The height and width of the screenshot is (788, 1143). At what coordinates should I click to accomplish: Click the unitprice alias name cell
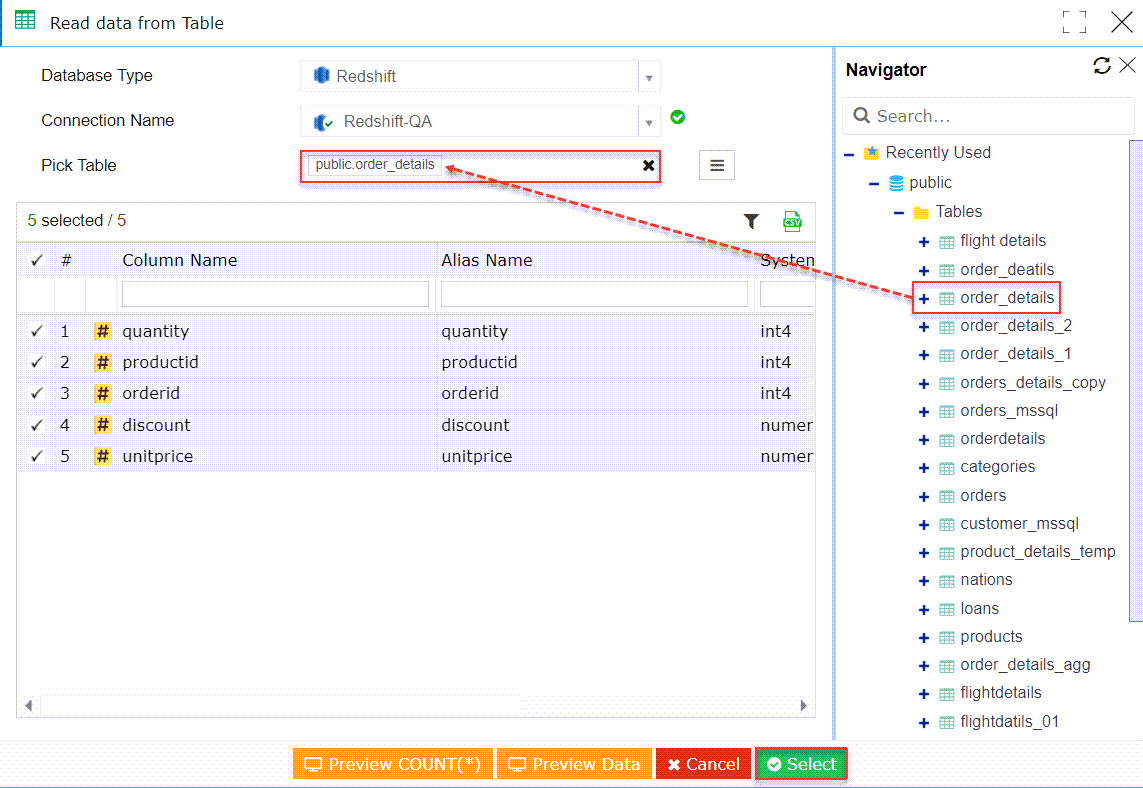click(x=477, y=456)
